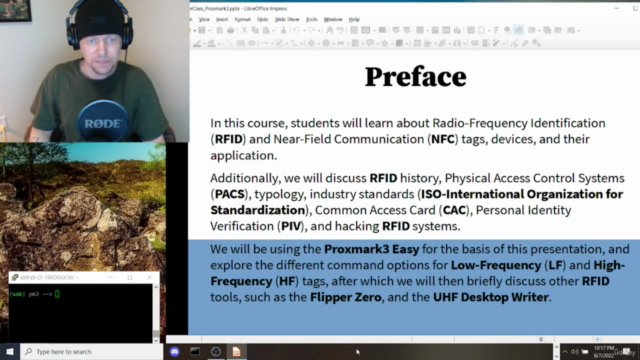Click LibreOffice Impress taskbar icon
Image resolution: width=640 pixels, height=360 pixels.
[x=236, y=351]
